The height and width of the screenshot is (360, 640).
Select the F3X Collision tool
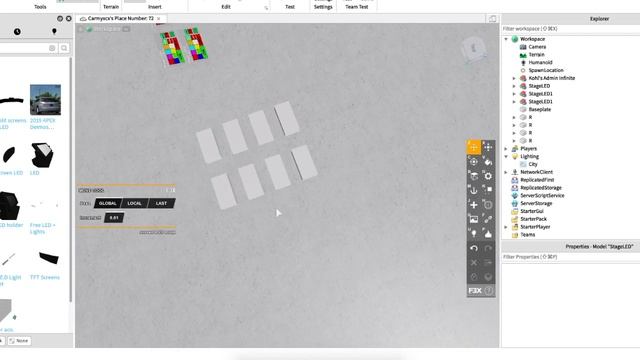[x=488, y=190]
